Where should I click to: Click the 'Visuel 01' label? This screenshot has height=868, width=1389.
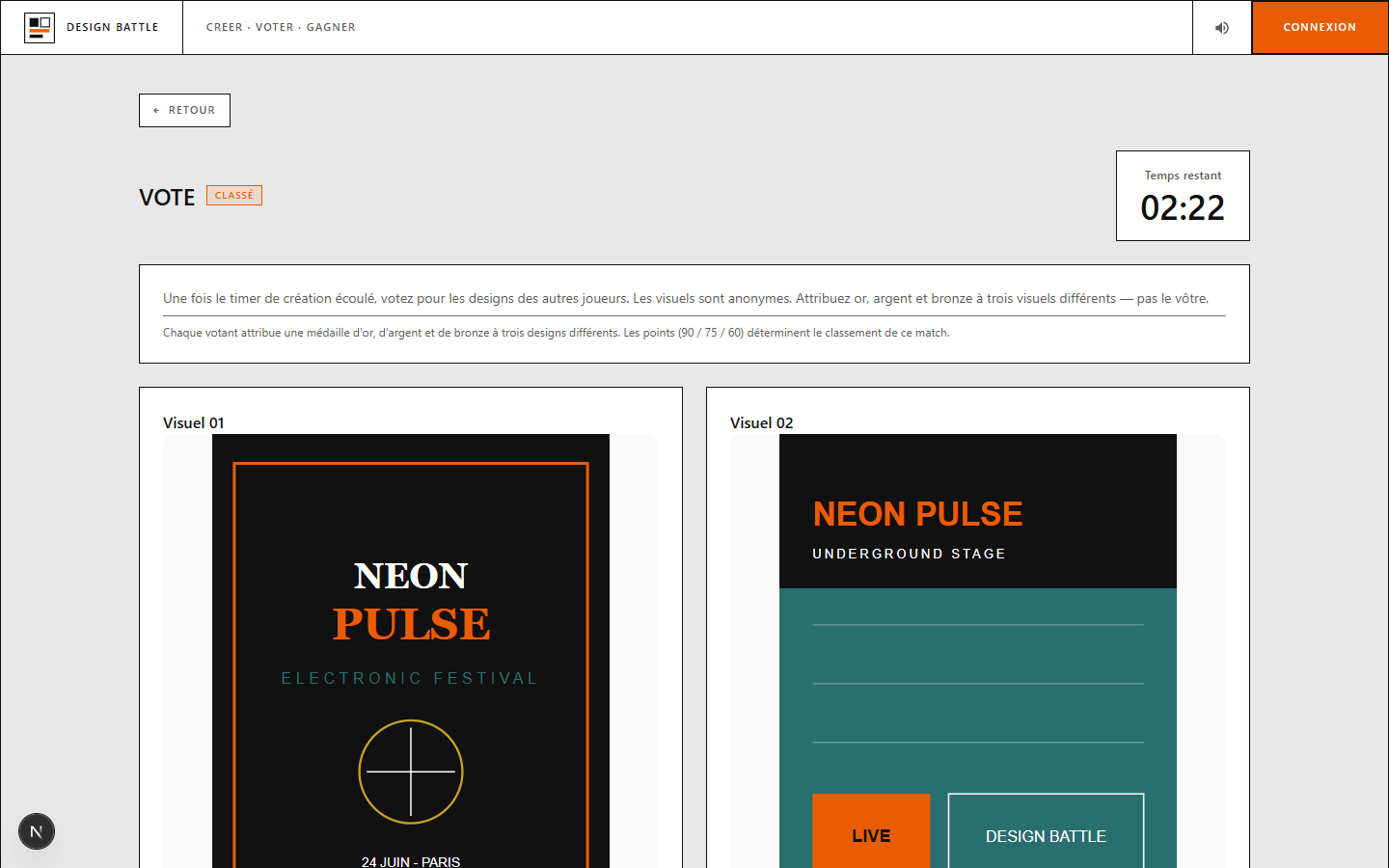coord(194,422)
